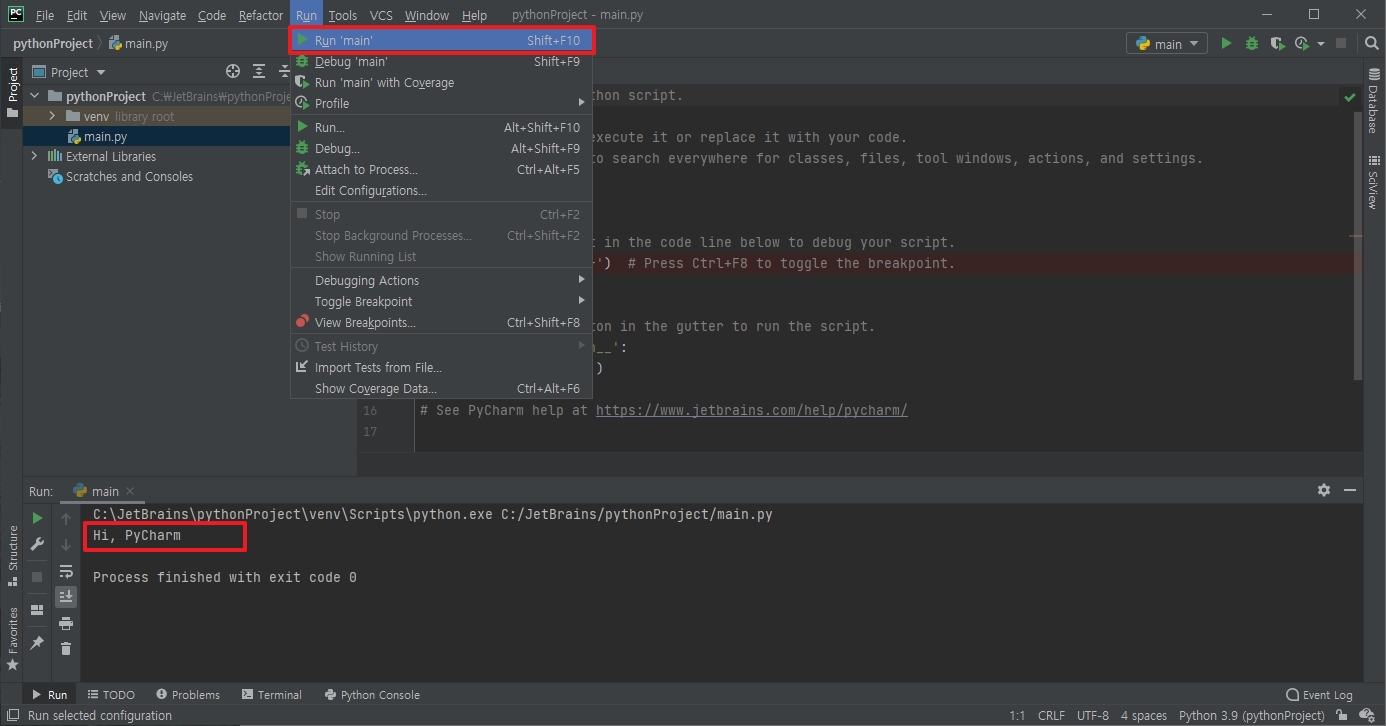This screenshot has height=726, width=1386.
Task: Pin the Run tab with the pin icon
Action: click(x=37, y=643)
